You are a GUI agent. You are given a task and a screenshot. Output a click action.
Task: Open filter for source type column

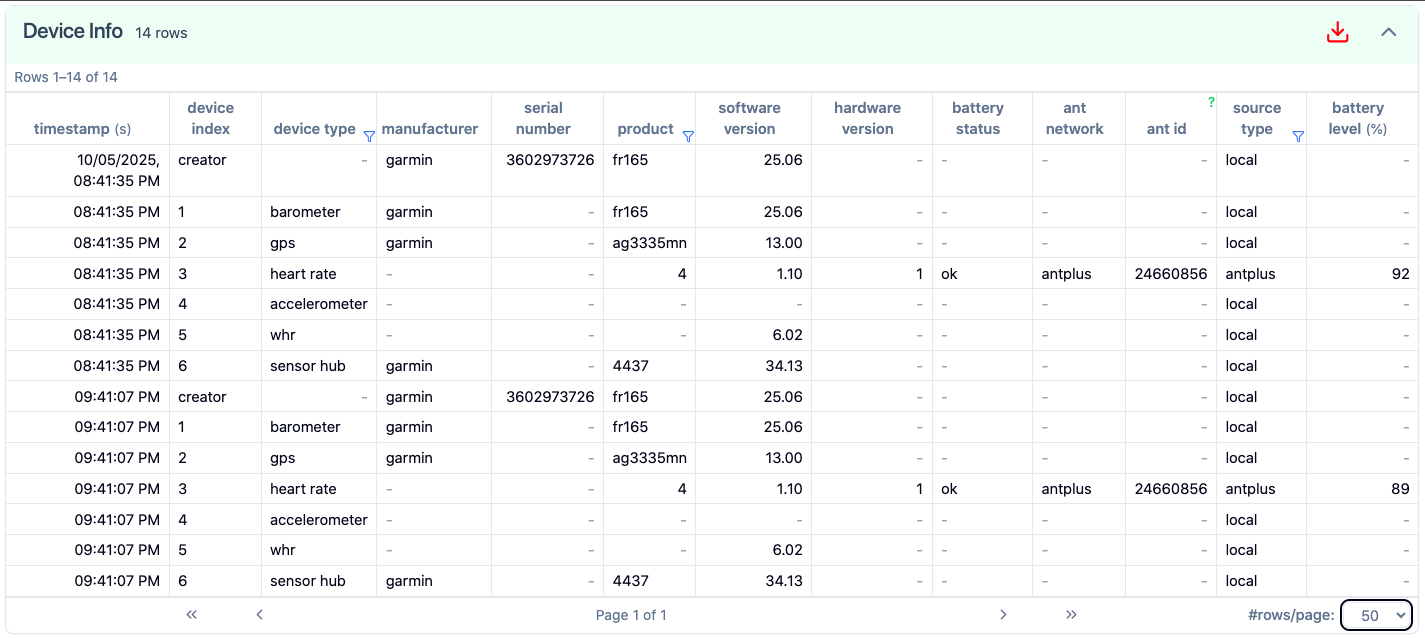click(x=1298, y=136)
